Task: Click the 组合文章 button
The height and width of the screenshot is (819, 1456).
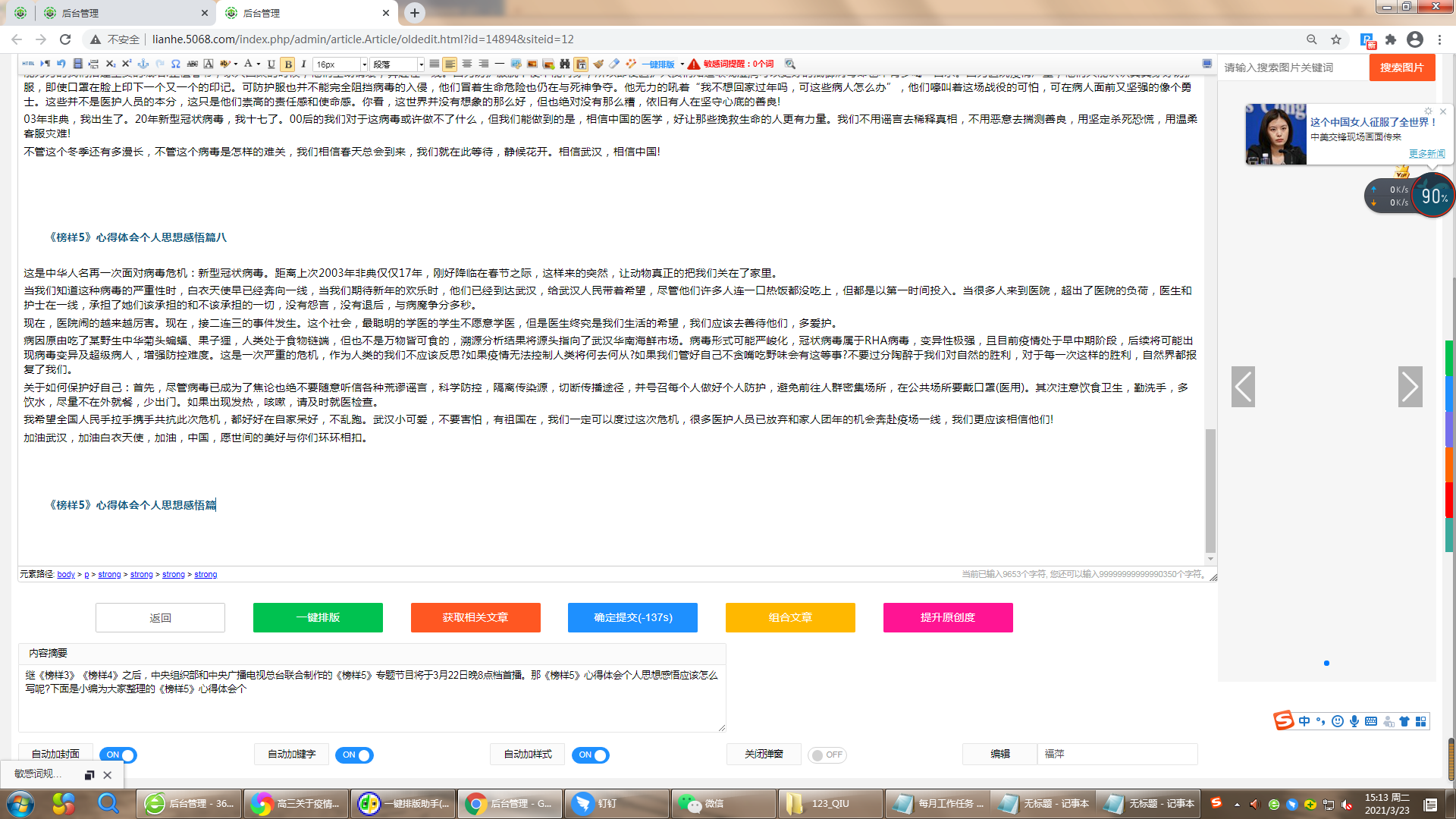Action: coord(790,617)
